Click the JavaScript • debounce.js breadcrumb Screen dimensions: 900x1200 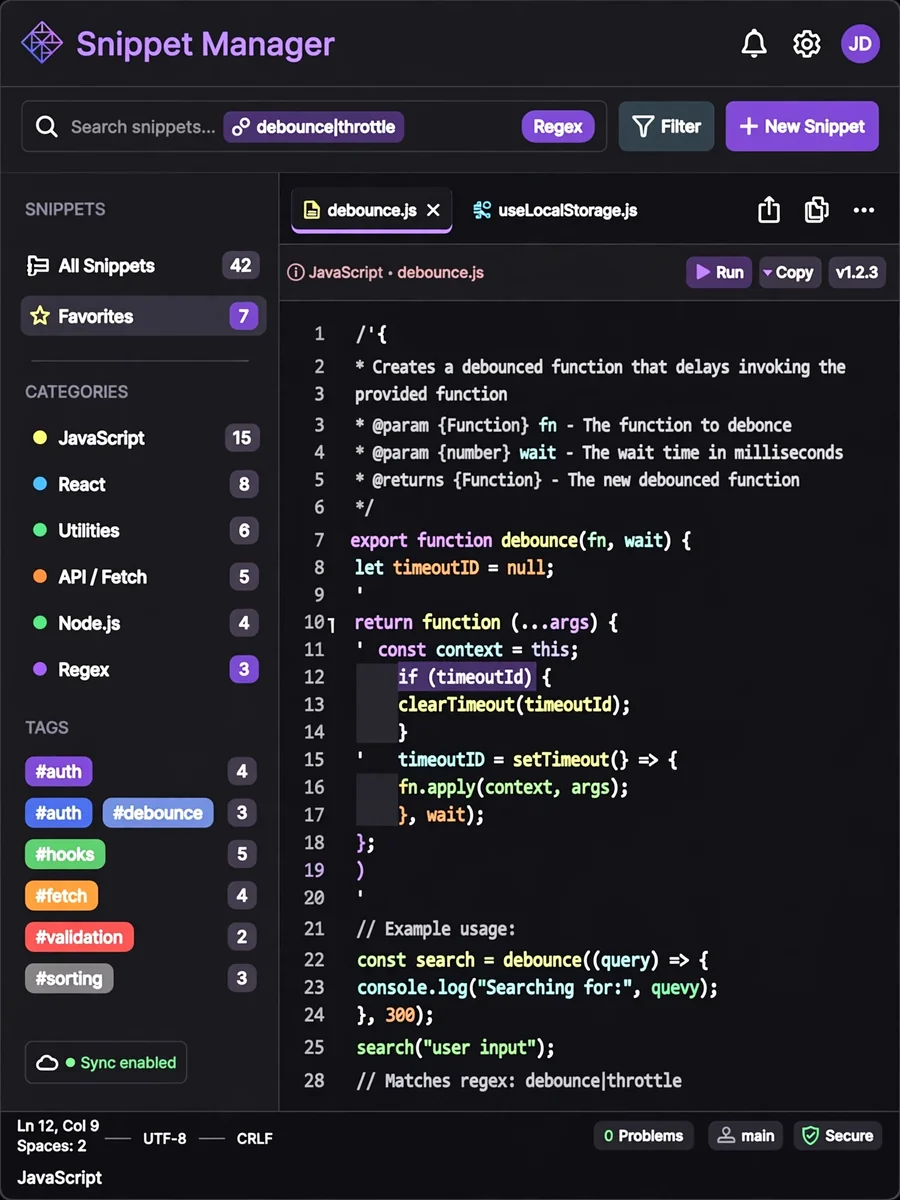(x=396, y=272)
